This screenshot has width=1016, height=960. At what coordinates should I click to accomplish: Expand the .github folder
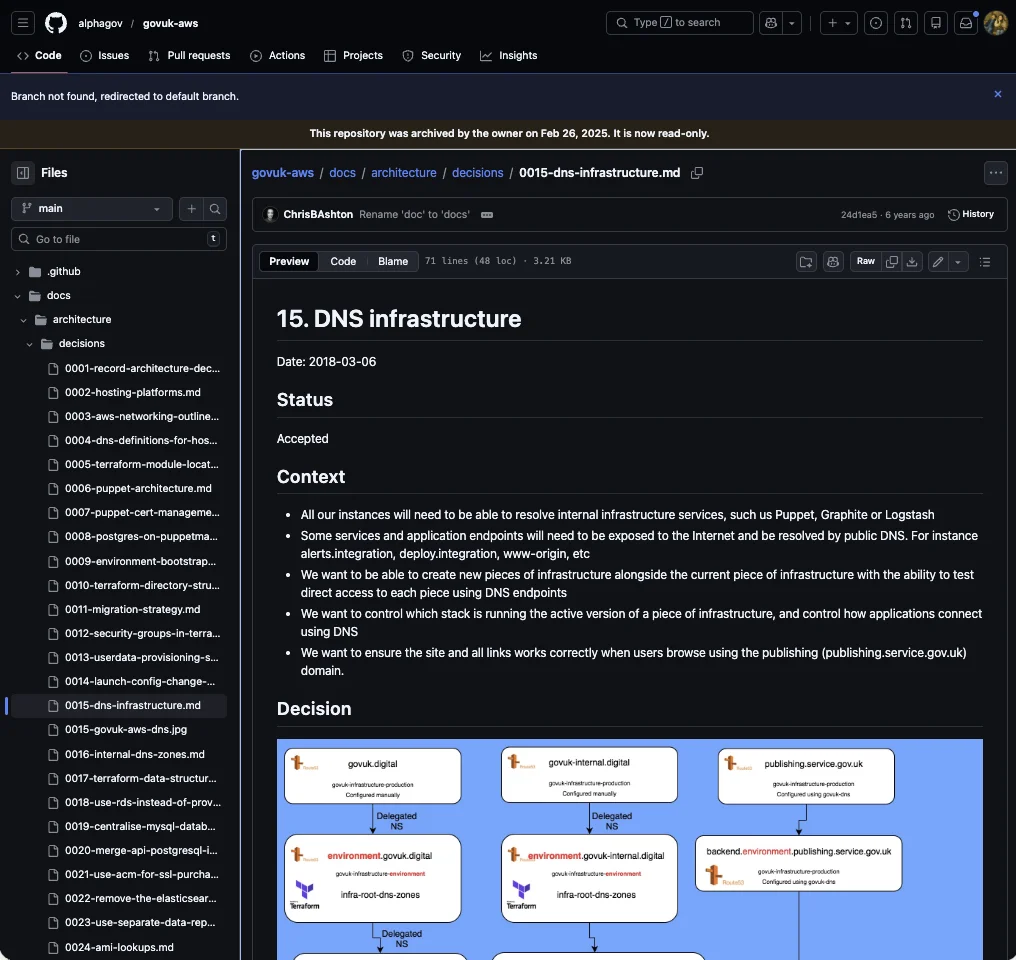(x=17, y=272)
